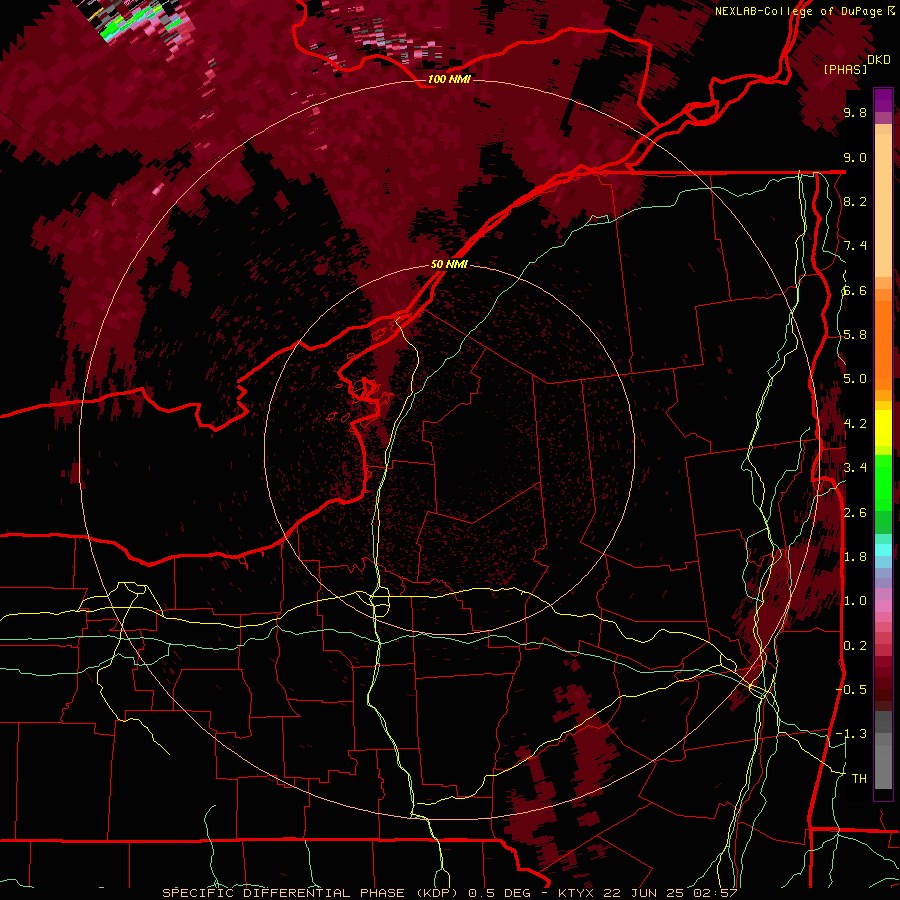The width and height of the screenshot is (900, 900).
Task: Click the 5.0 scale value
Action: tap(855, 379)
